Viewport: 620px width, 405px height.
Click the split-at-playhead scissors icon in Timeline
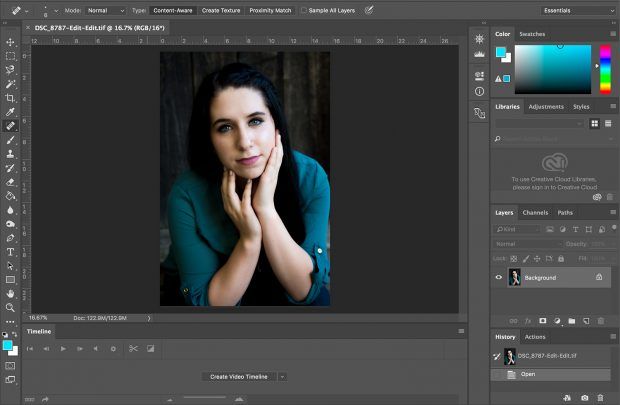point(132,349)
